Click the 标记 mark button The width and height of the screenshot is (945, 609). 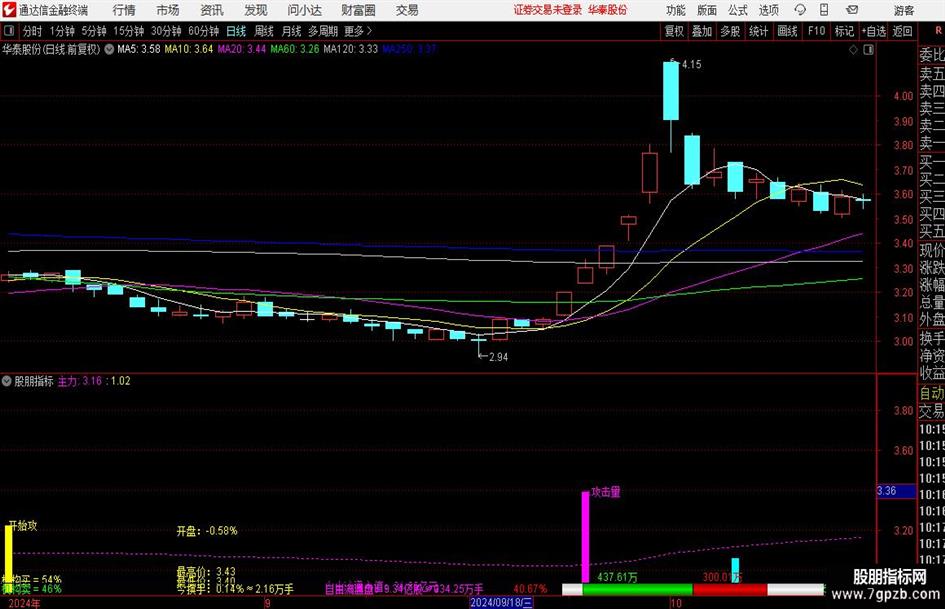tap(844, 31)
